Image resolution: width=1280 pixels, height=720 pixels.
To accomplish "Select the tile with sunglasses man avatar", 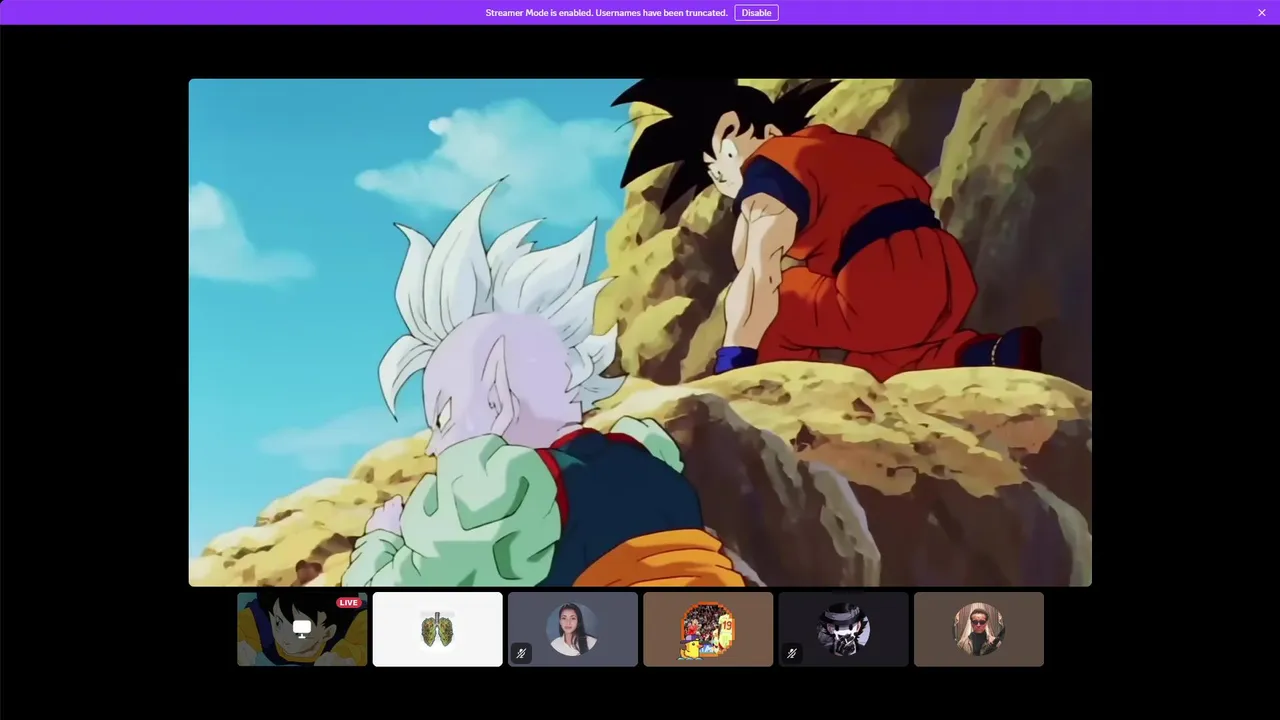I will tap(979, 629).
